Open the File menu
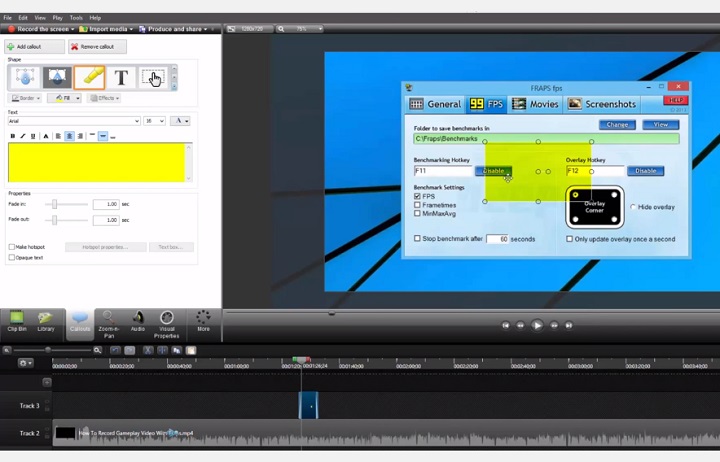 click(7, 18)
